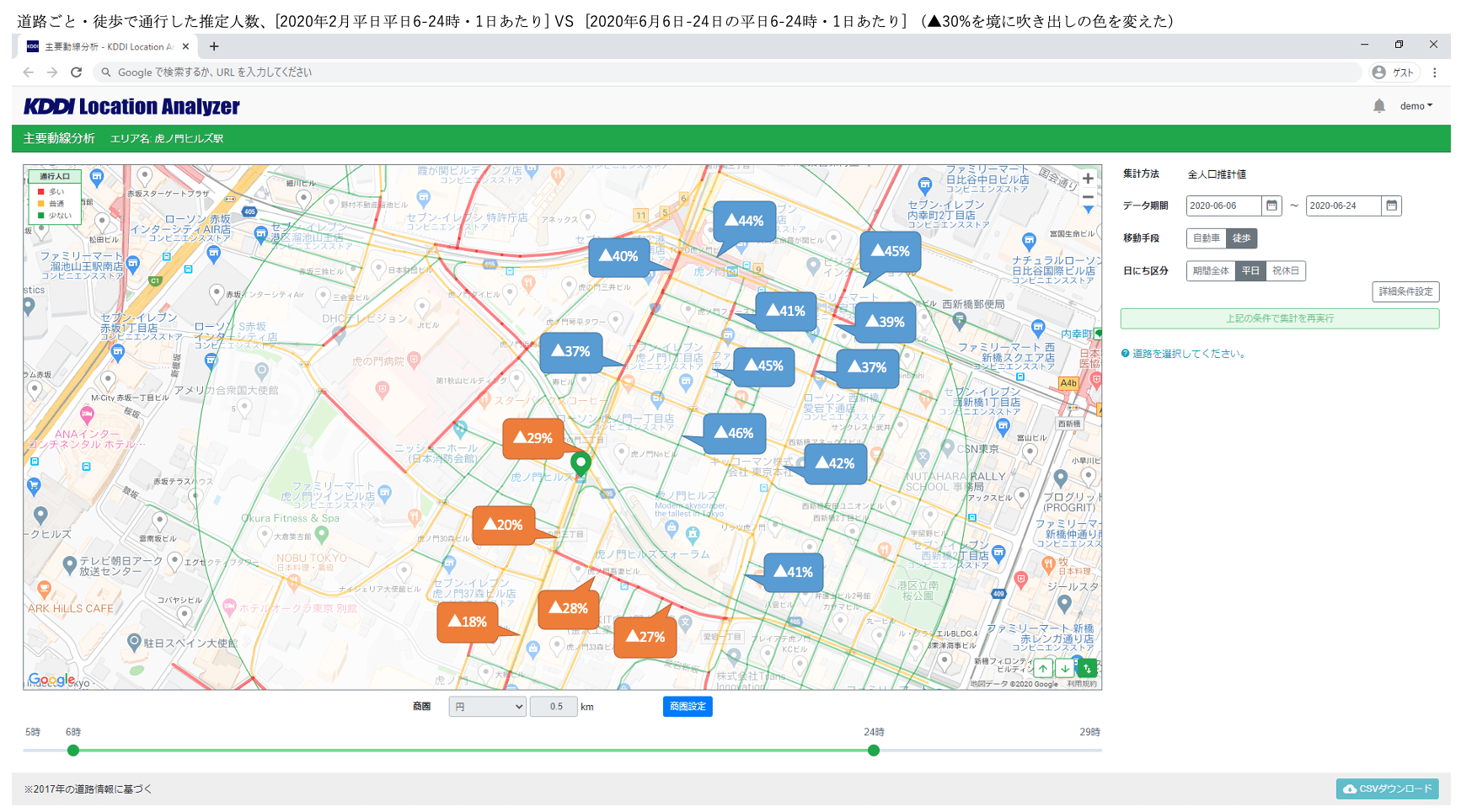Open notifications with the bell icon
The width and height of the screenshot is (1461, 812).
tap(1379, 106)
